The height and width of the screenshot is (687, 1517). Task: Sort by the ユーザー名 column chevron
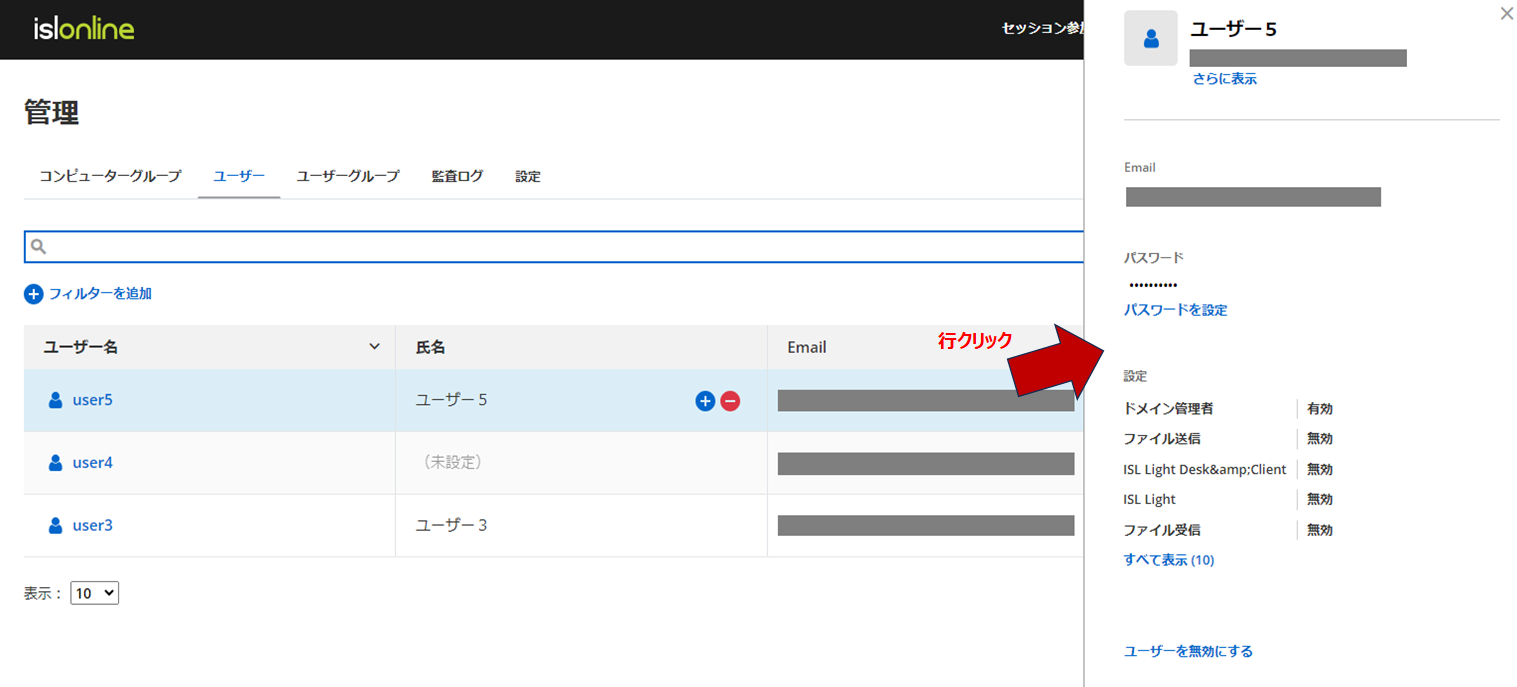[375, 347]
